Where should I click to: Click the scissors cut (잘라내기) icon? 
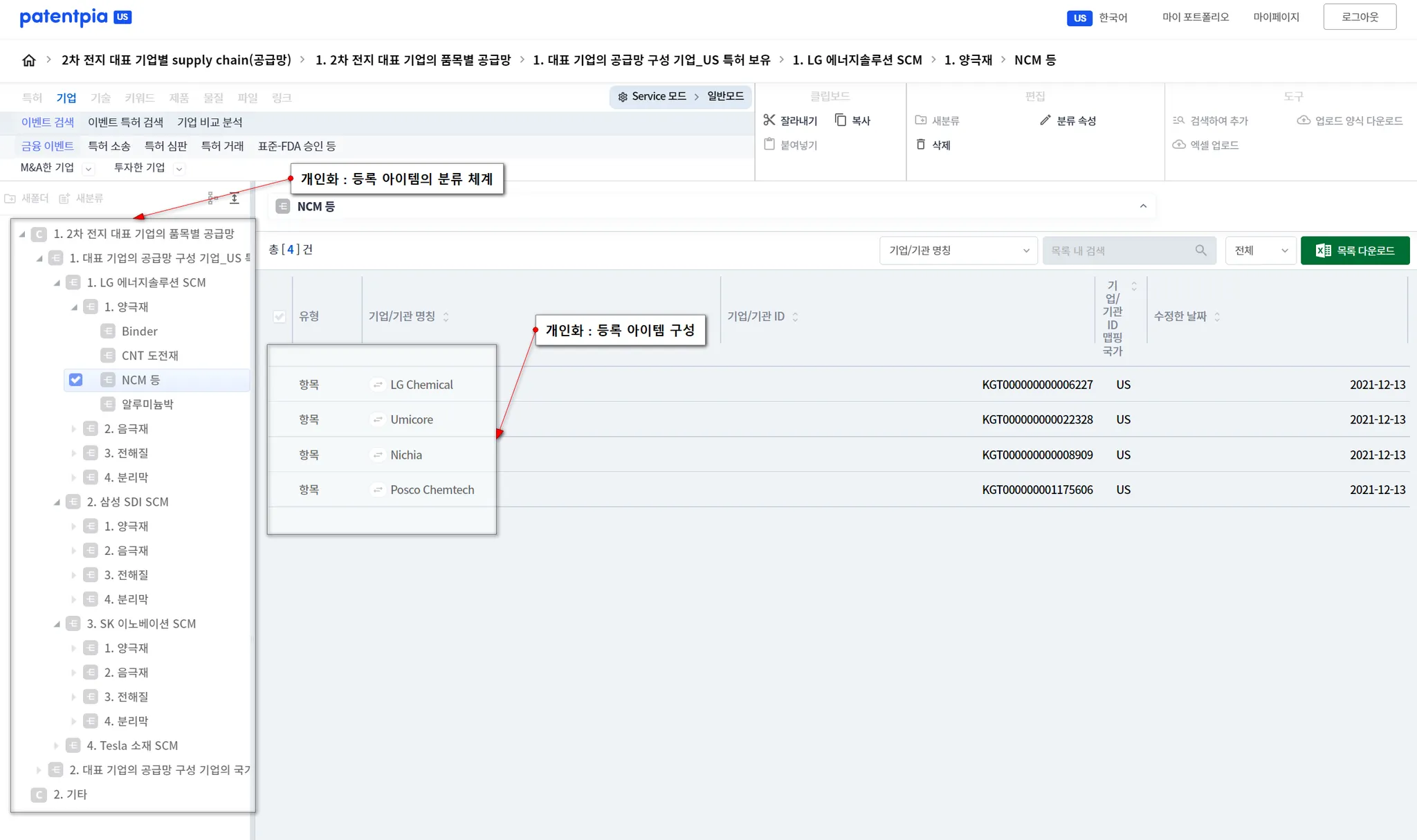[769, 120]
